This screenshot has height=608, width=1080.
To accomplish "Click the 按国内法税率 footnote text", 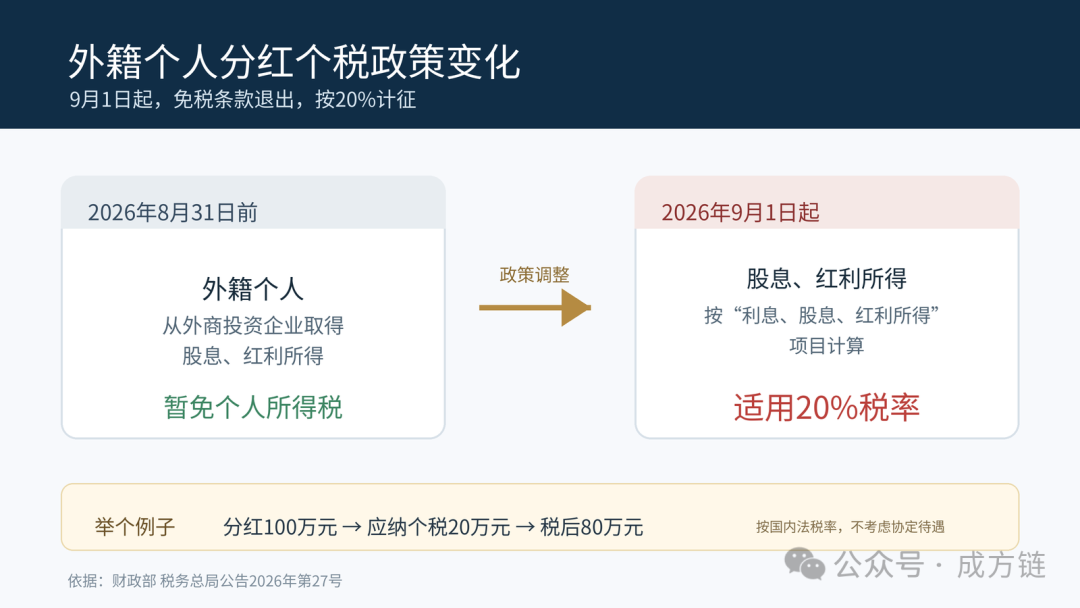I will coord(850,527).
